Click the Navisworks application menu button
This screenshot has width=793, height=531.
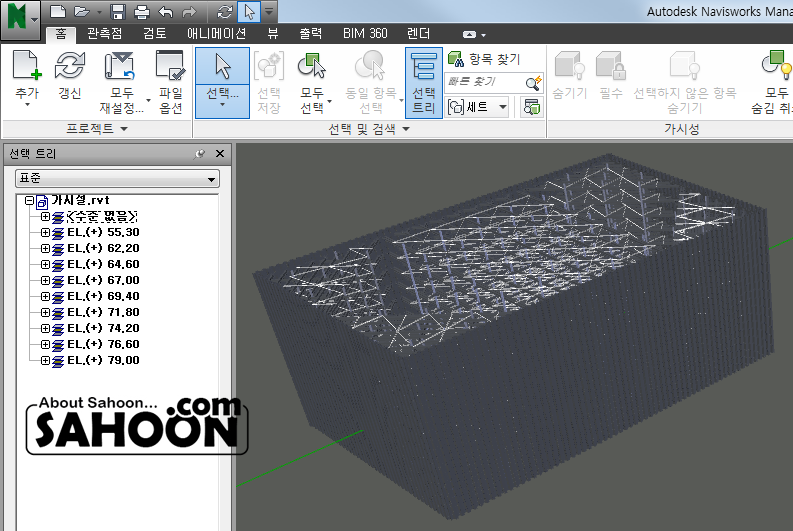(20, 17)
